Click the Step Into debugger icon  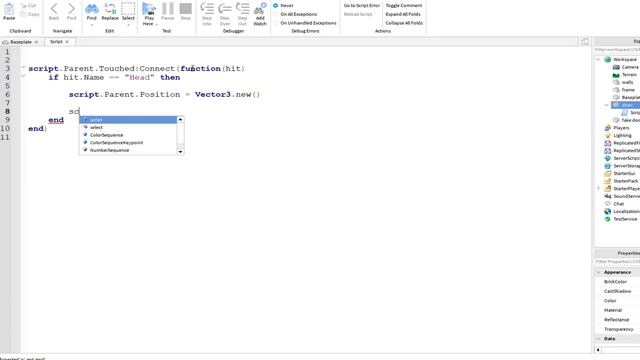pos(207,9)
